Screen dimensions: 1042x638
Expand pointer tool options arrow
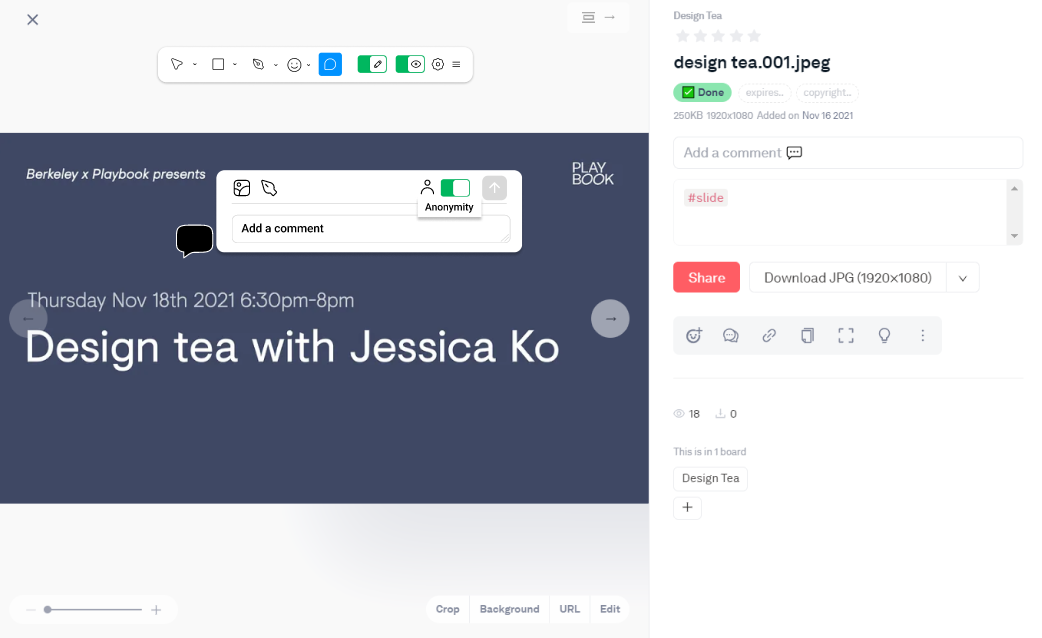tap(195, 64)
